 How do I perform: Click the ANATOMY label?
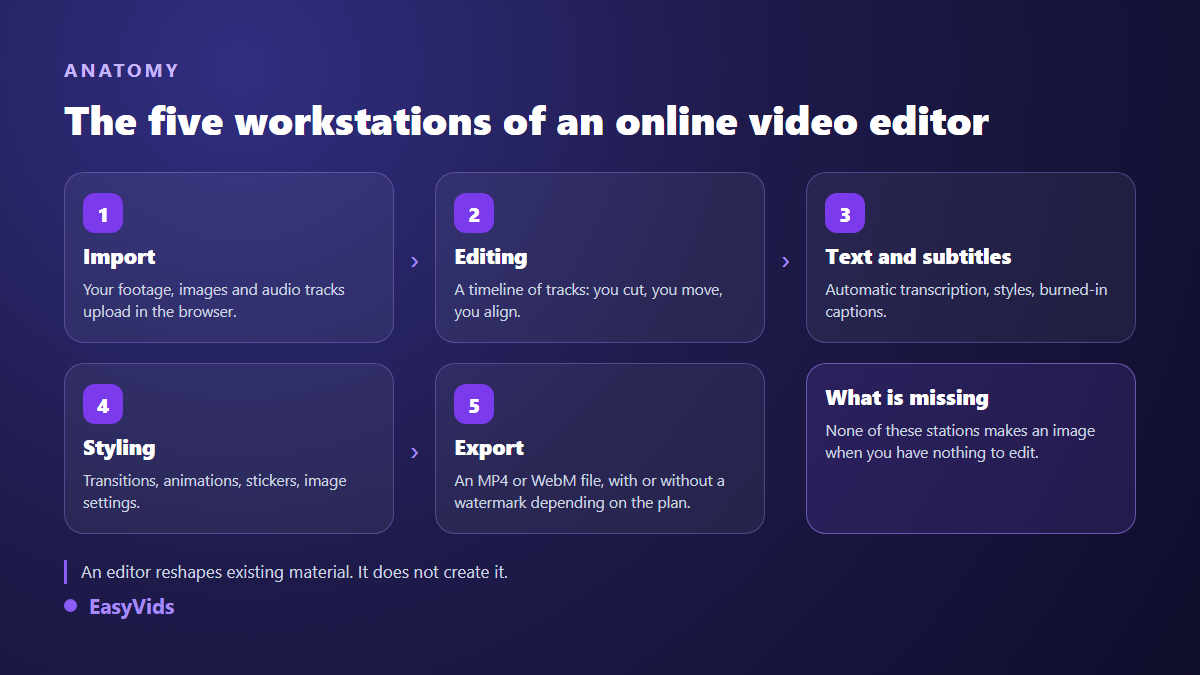point(122,71)
